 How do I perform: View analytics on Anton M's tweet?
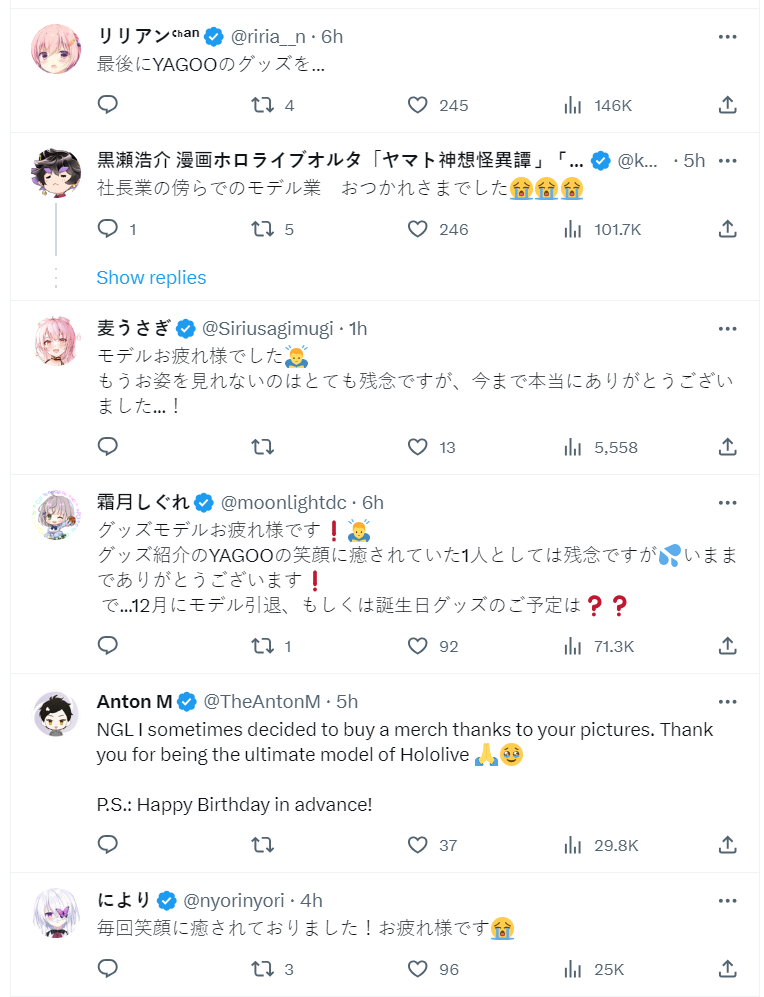pos(573,845)
